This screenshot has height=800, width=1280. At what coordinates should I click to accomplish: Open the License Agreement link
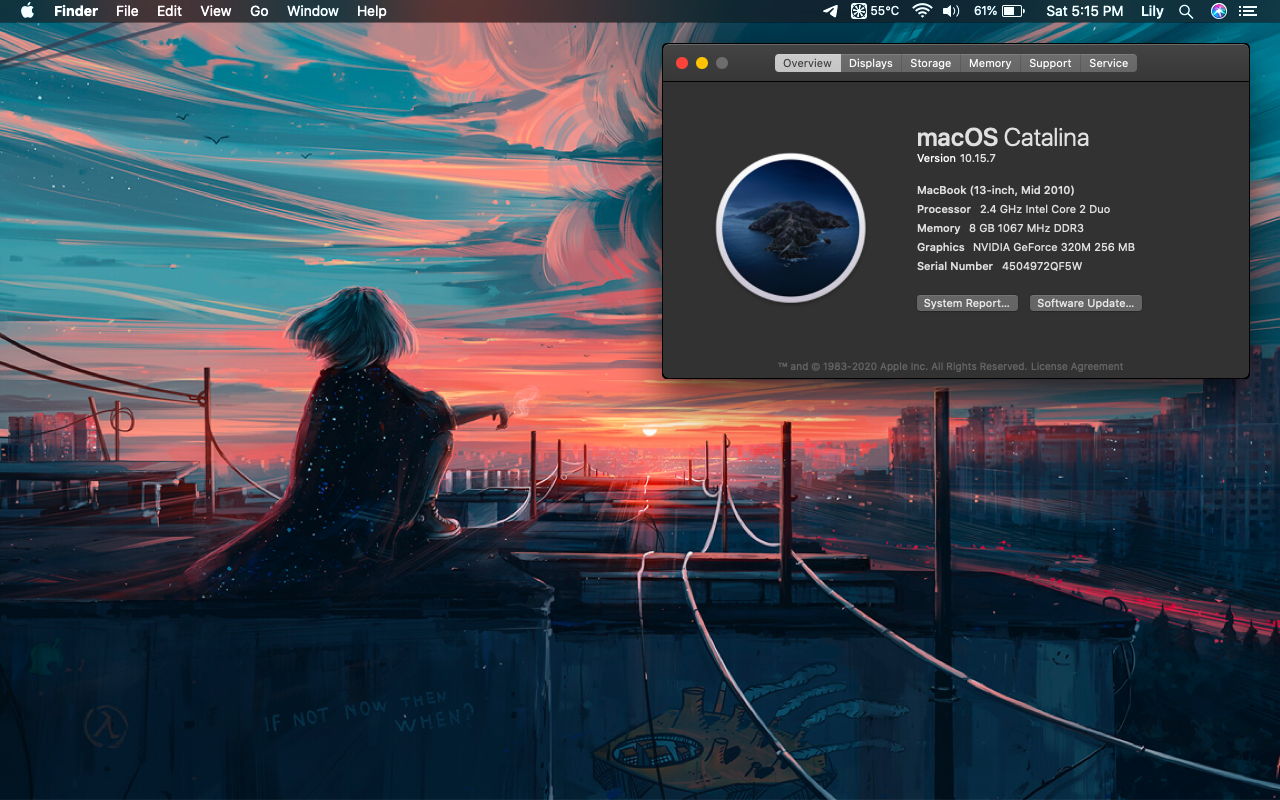[1077, 367]
